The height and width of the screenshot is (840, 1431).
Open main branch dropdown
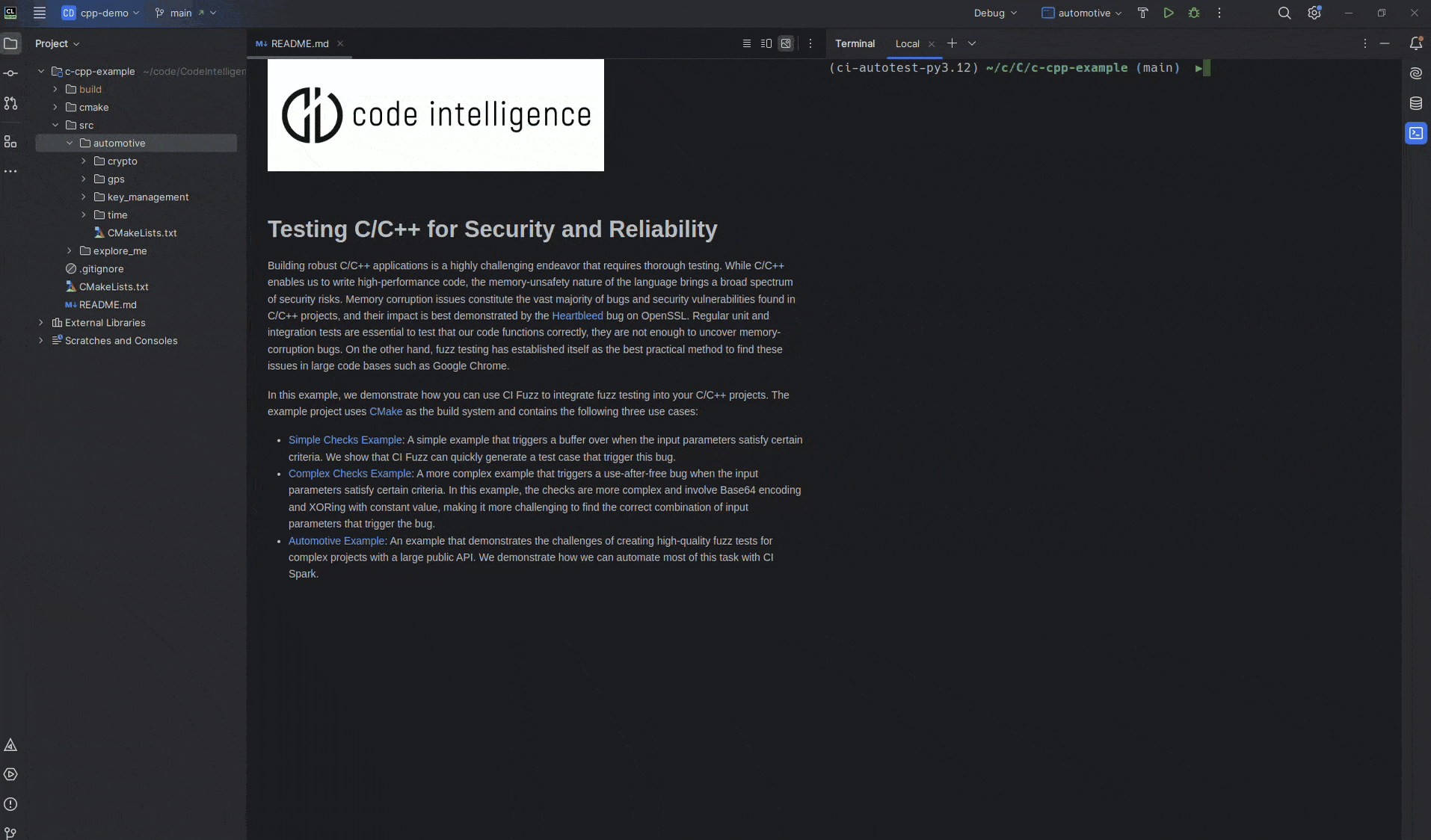[x=185, y=13]
